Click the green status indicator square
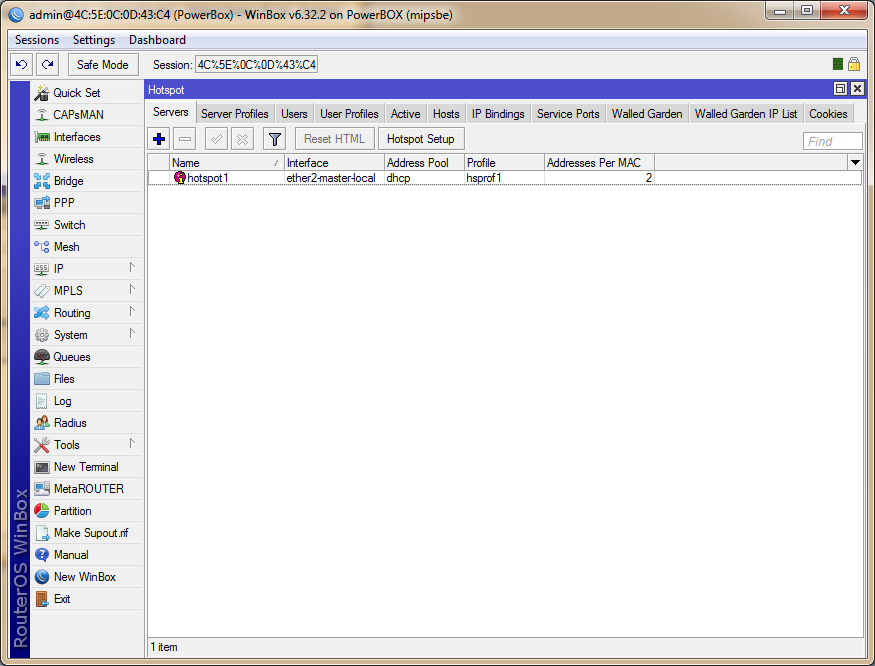Screen dimensions: 875x666 [x=838, y=65]
